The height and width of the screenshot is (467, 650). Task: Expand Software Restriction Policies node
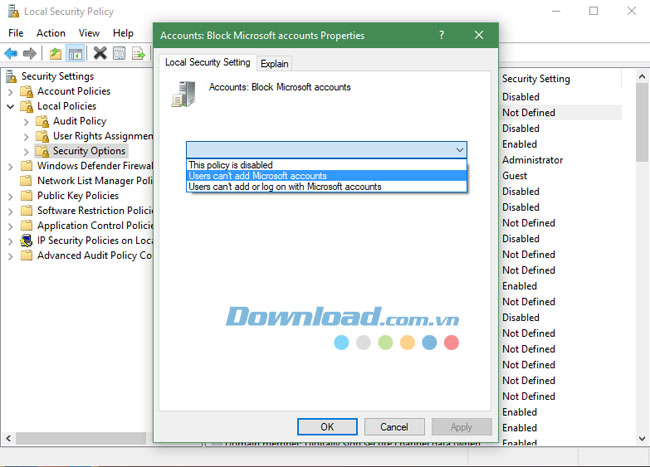point(11,211)
